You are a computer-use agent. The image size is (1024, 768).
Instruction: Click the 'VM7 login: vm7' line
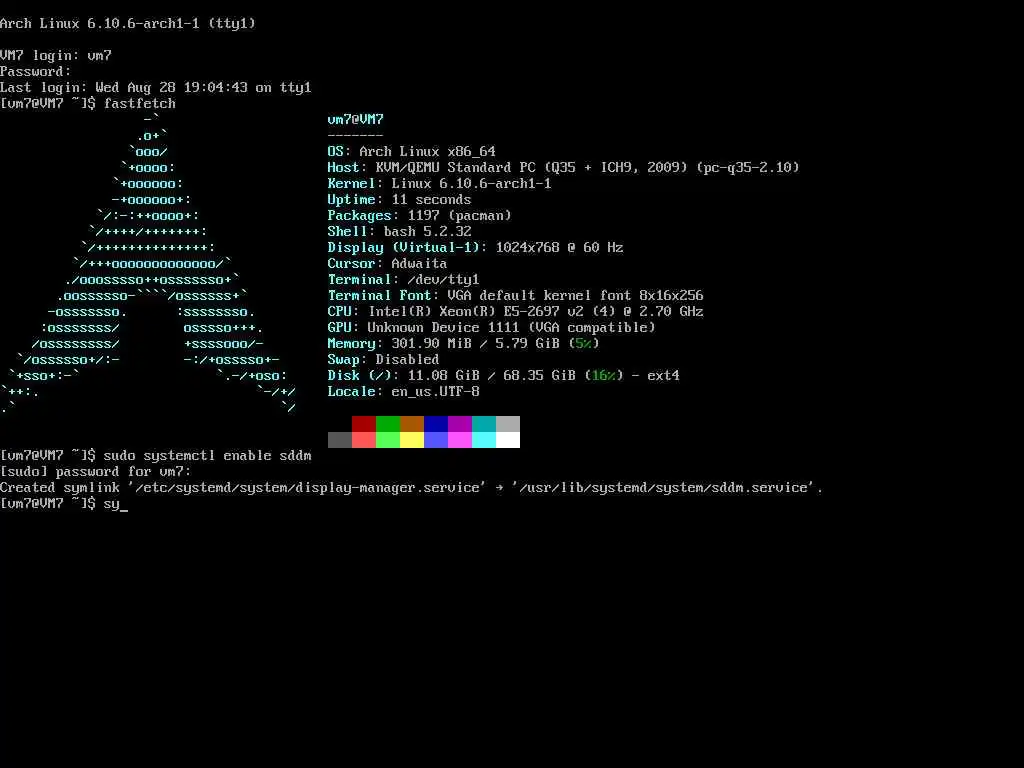coord(56,56)
